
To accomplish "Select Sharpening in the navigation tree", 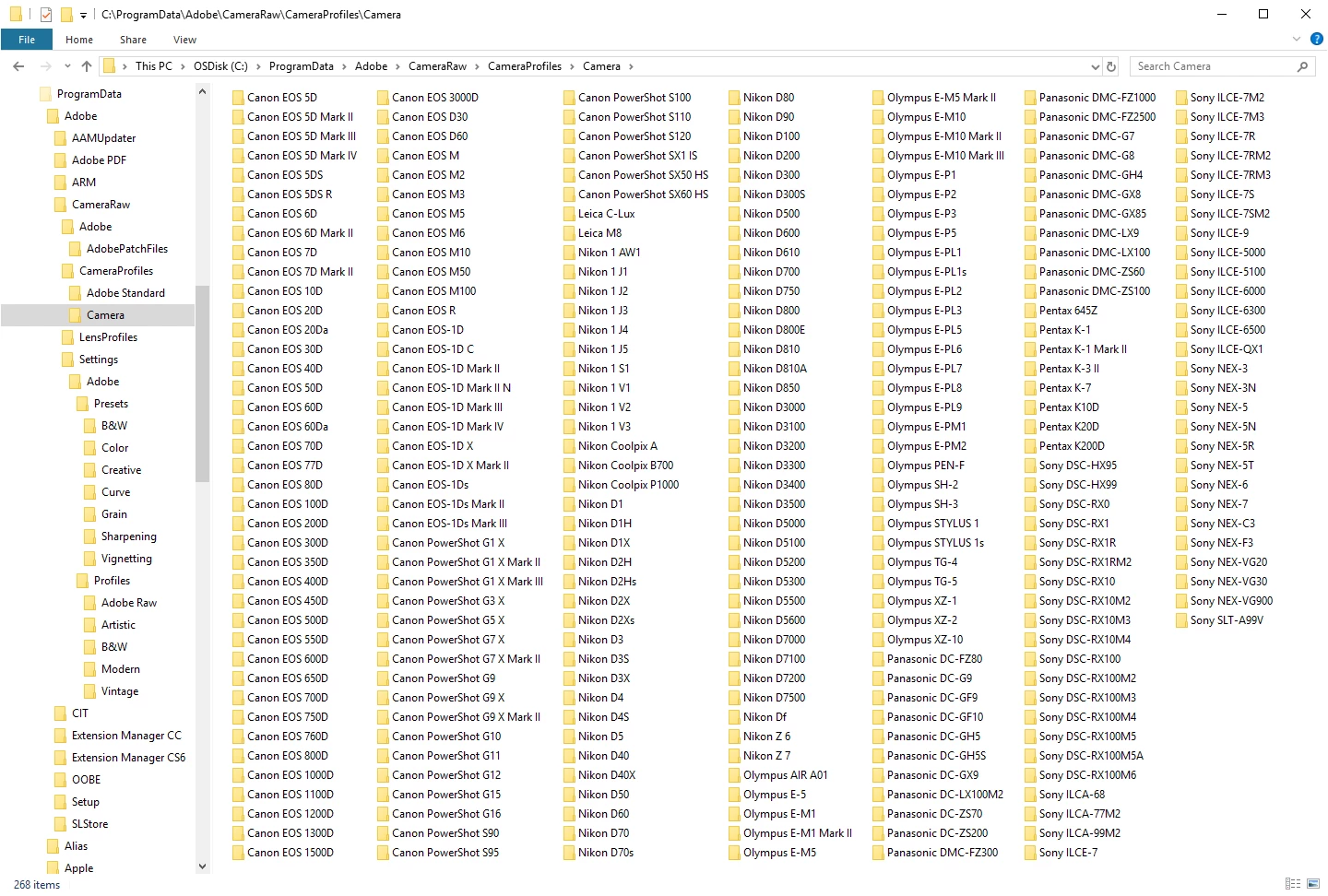I will 128,536.
